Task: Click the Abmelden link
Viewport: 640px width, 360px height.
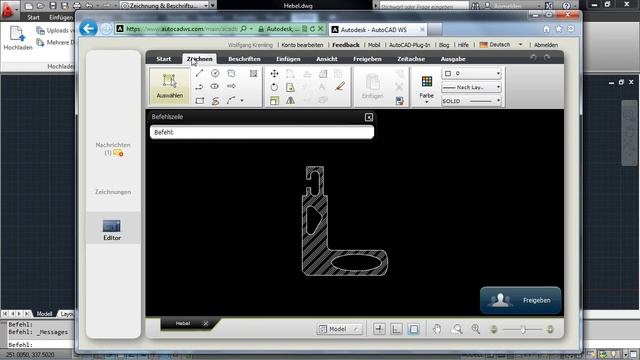Action: tap(546, 45)
